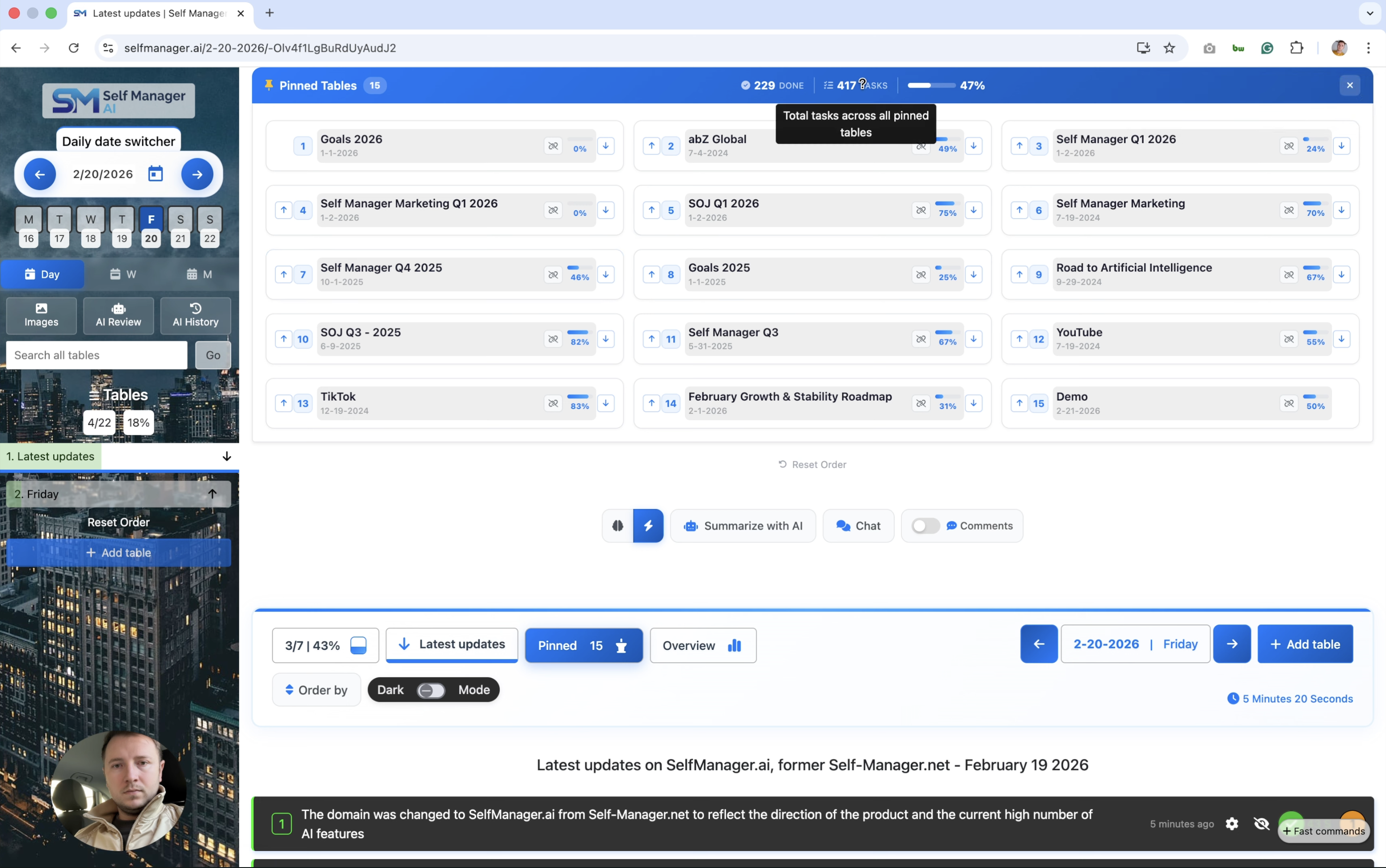Open the browser extensions puzzle icon
This screenshot has height=868, width=1386.
1297,48
